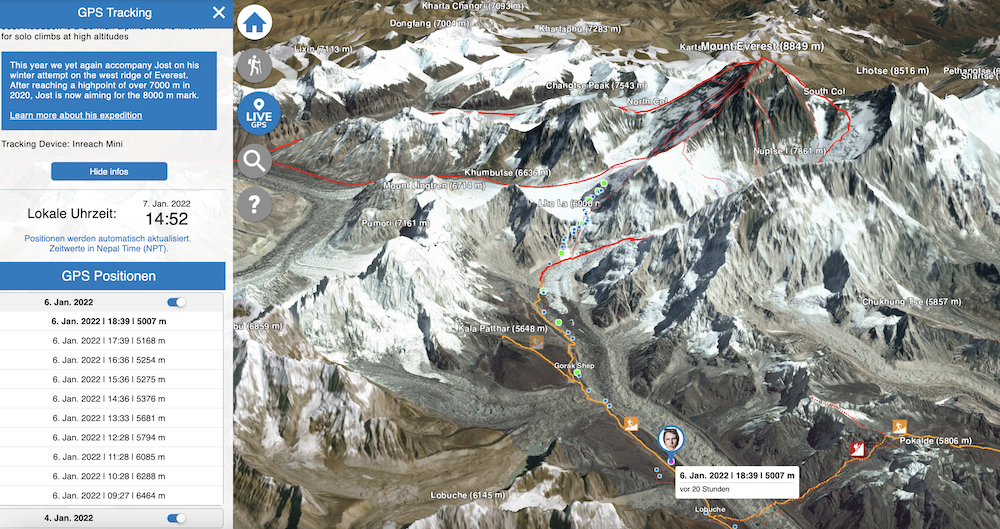The image size is (1000, 529).
Task: Click the Hide infos button
Action: 109,172
